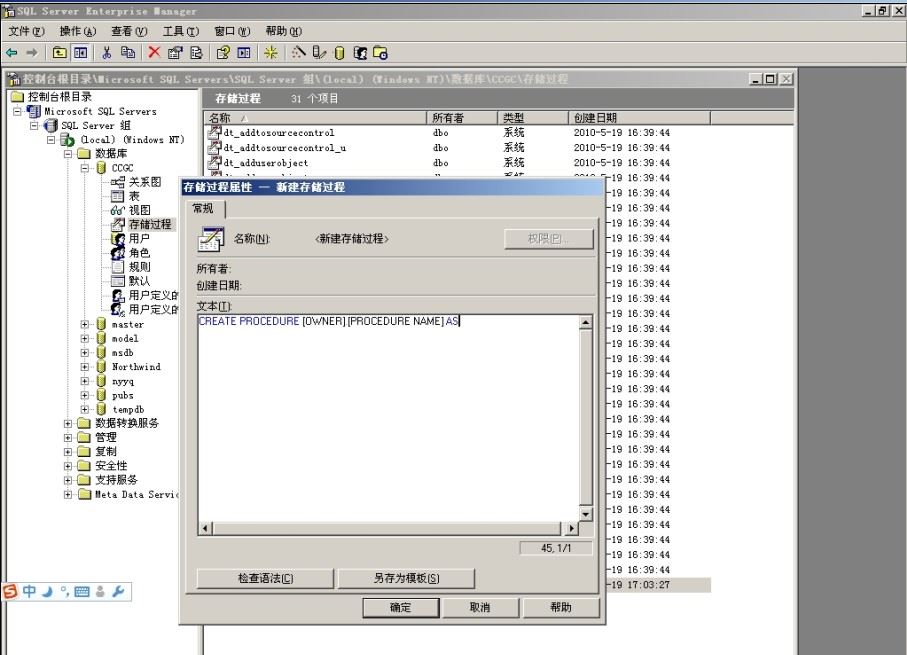This screenshot has width=907, height=655.
Task: Open the Properties toolbar icon
Action: coord(175,53)
